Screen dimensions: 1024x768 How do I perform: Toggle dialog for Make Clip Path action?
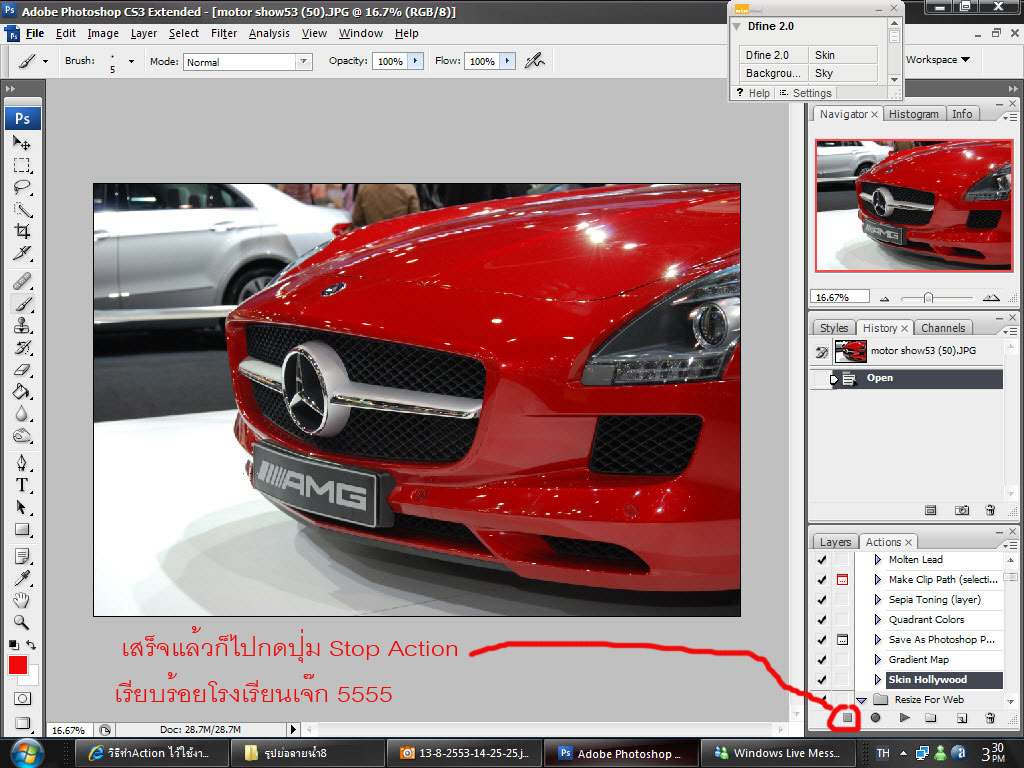coord(842,579)
